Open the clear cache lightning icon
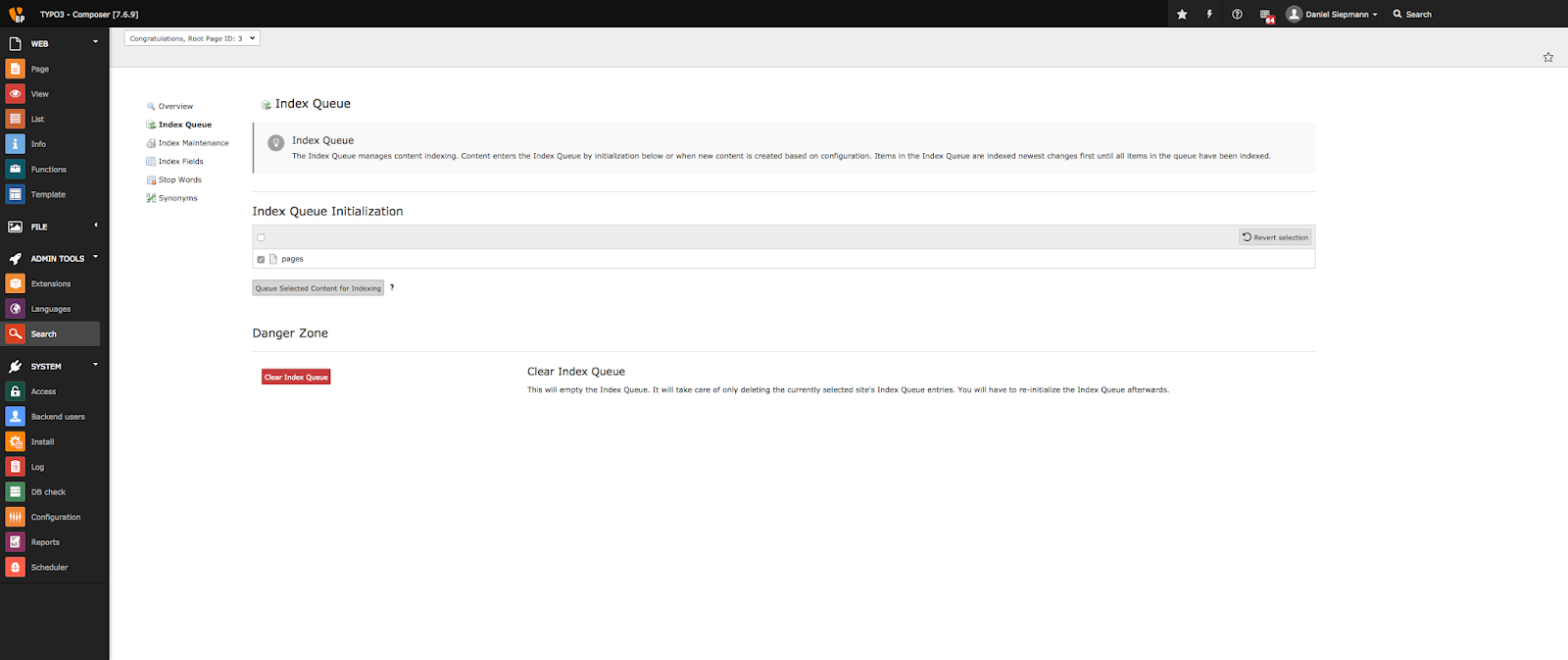This screenshot has height=660, width=1568. coord(1209,14)
